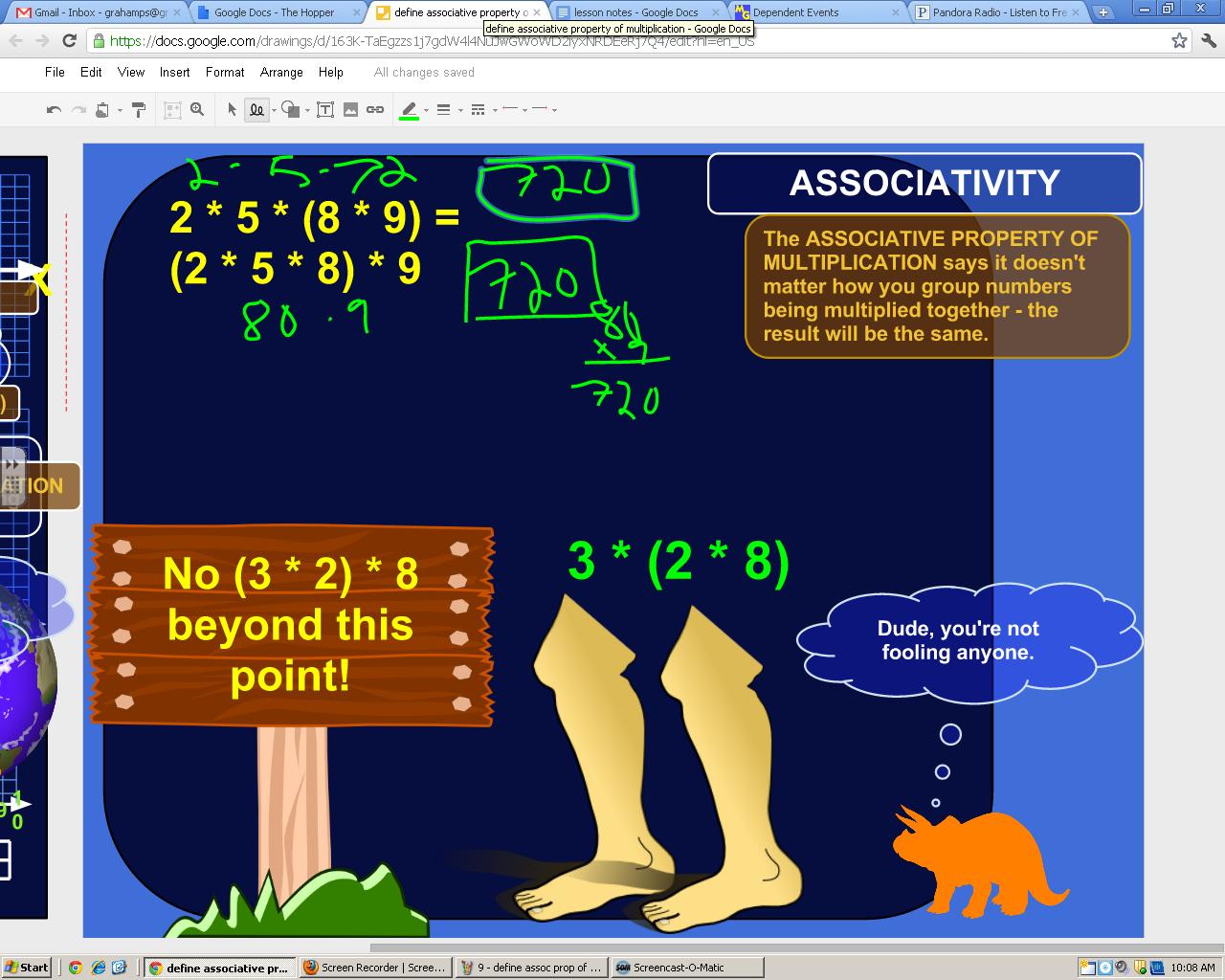Launch Internet Explorer from quick launch

tap(98, 968)
